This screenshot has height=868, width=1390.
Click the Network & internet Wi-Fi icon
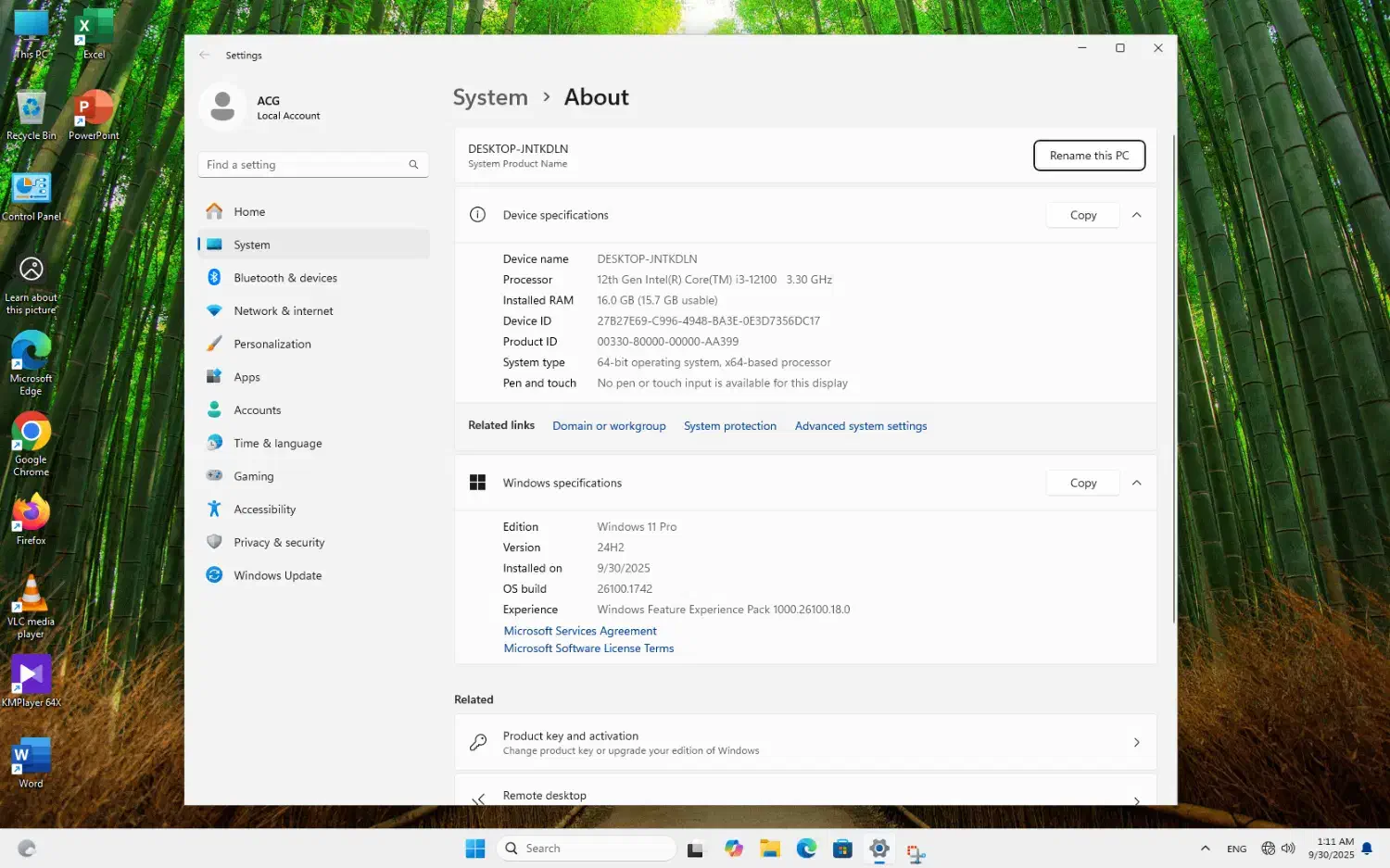pos(214,311)
